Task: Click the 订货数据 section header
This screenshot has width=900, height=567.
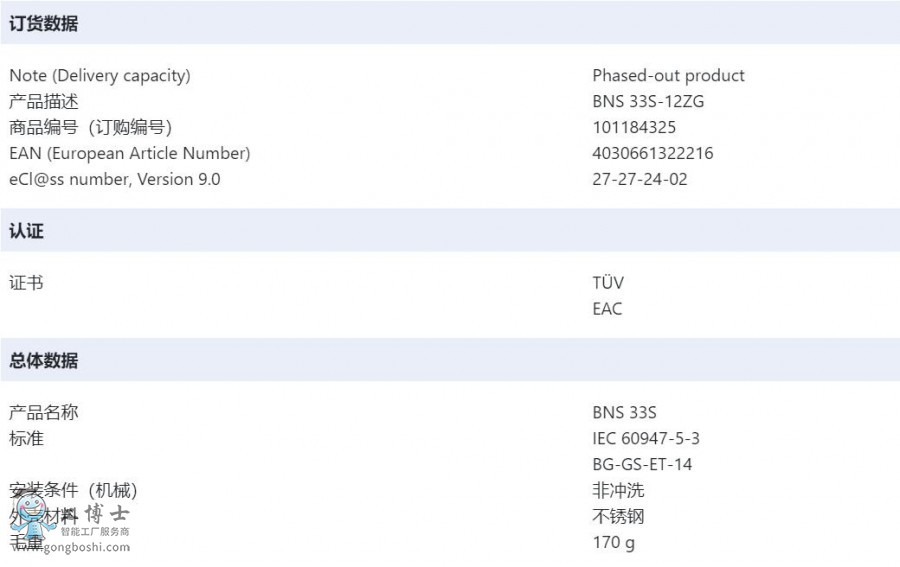Action: [x=450, y=23]
